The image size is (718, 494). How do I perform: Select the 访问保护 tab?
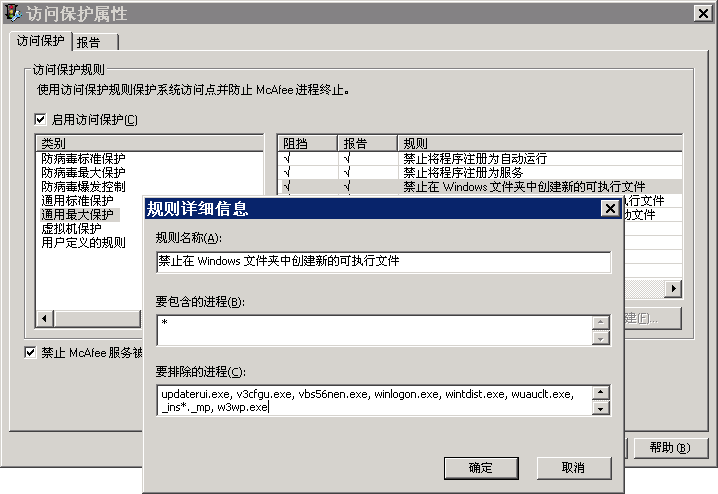coord(40,41)
